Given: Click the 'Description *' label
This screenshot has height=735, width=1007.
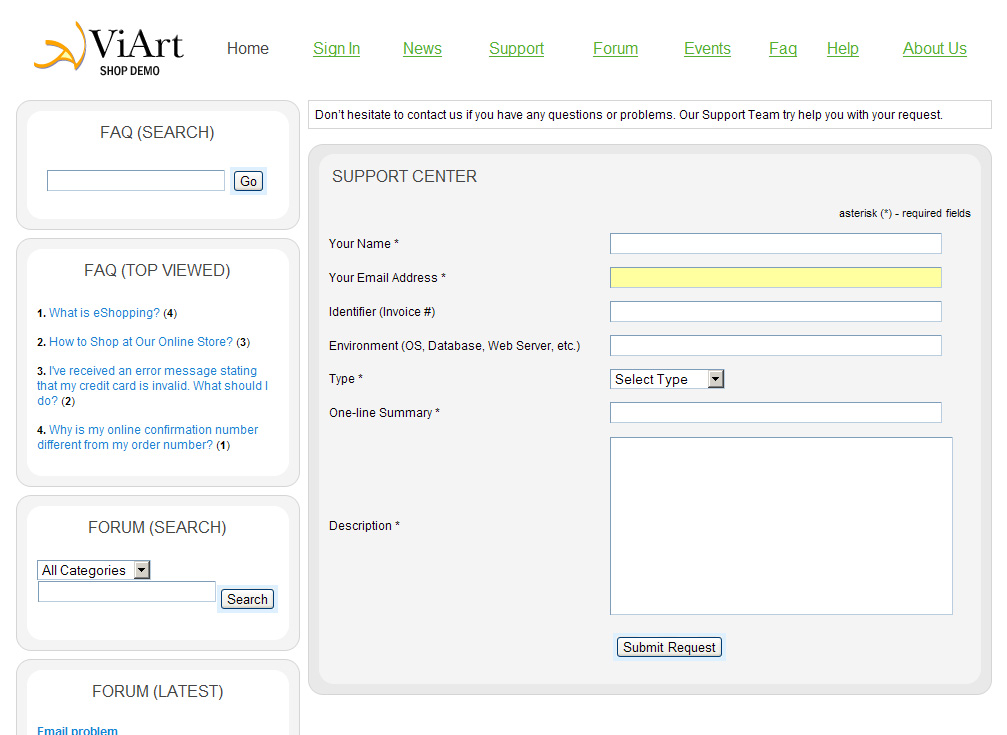Looking at the screenshot, I should coord(364,526).
